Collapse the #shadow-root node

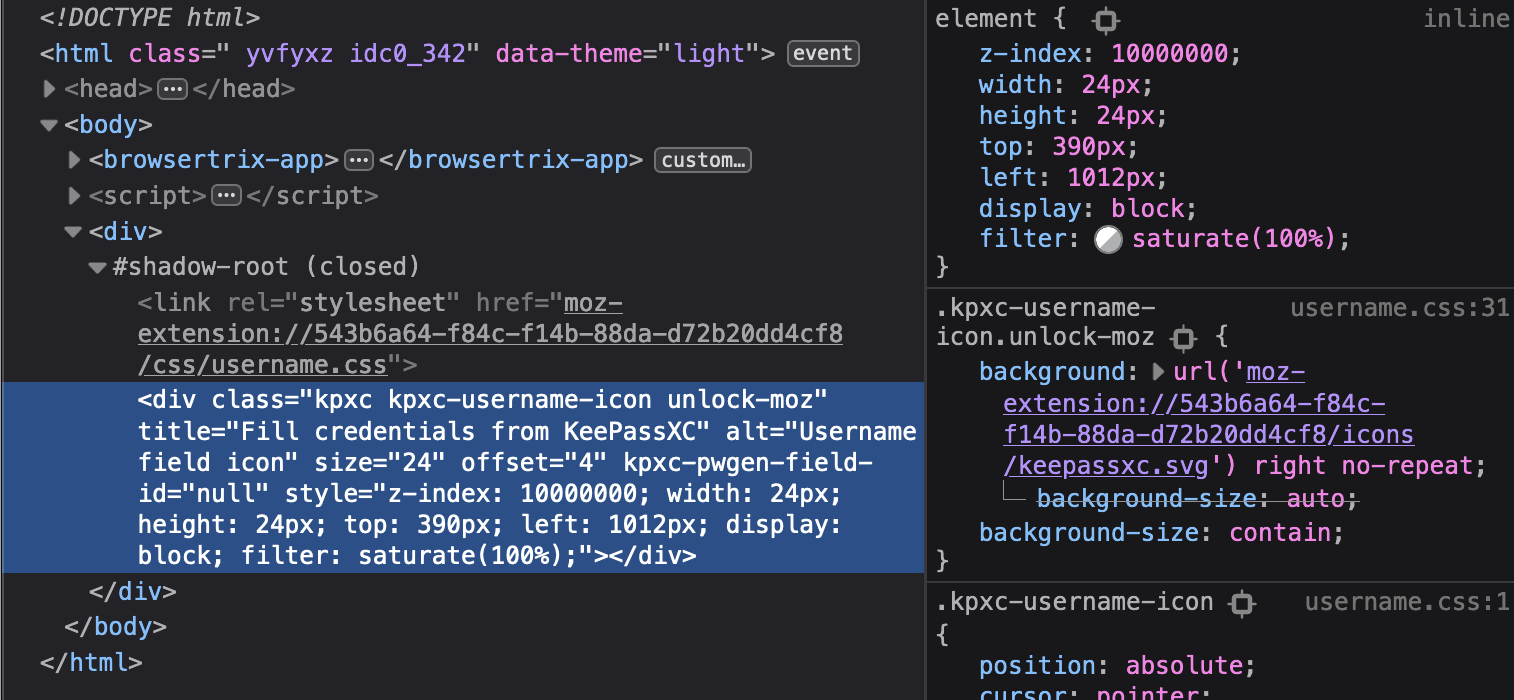[97, 267]
